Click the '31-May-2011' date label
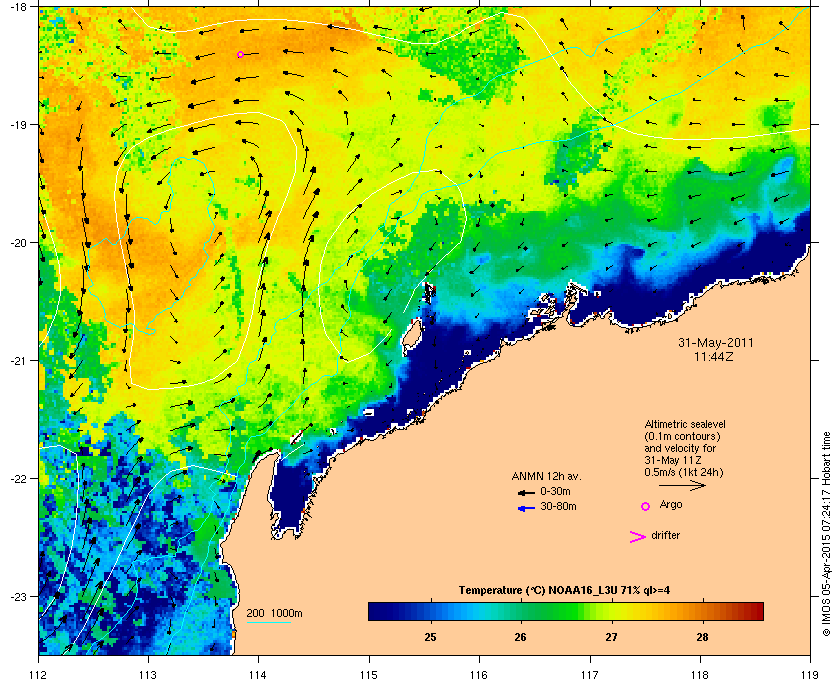 click(716, 343)
